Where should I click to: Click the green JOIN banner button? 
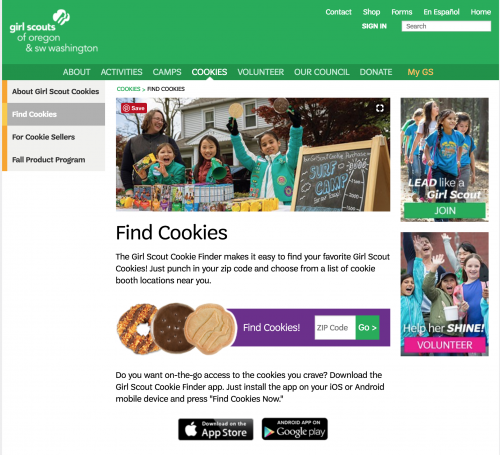[x=445, y=211]
